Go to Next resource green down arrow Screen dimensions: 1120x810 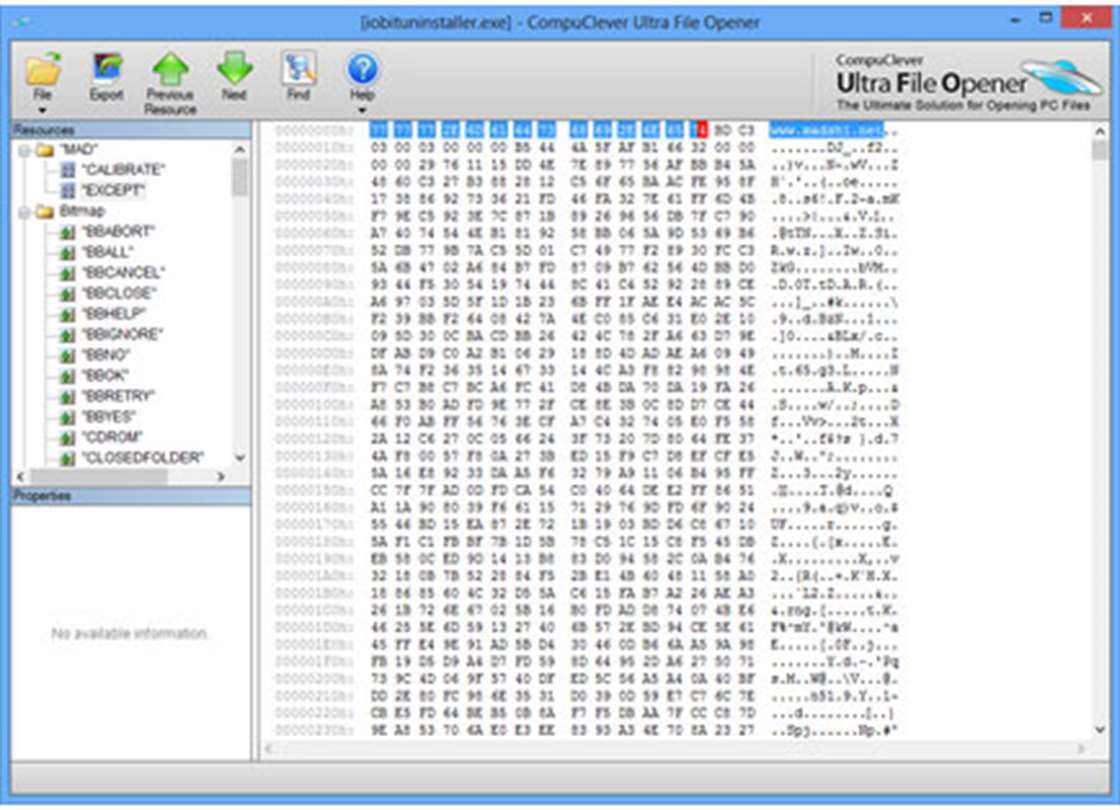pos(234,69)
